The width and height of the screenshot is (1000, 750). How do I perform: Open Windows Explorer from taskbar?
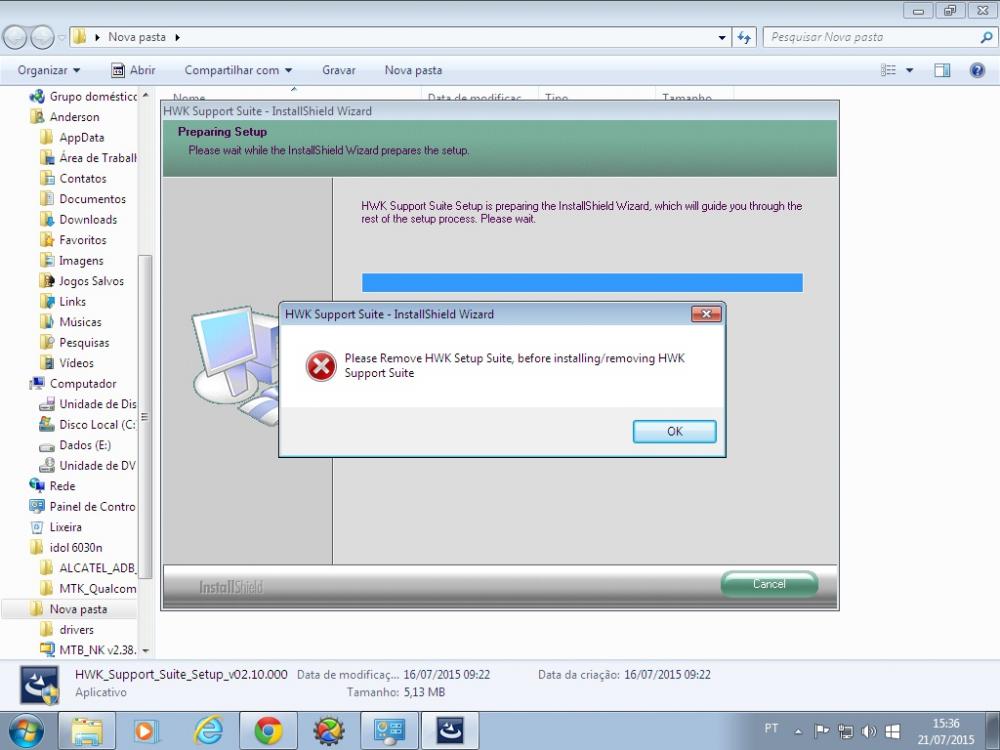click(x=87, y=731)
